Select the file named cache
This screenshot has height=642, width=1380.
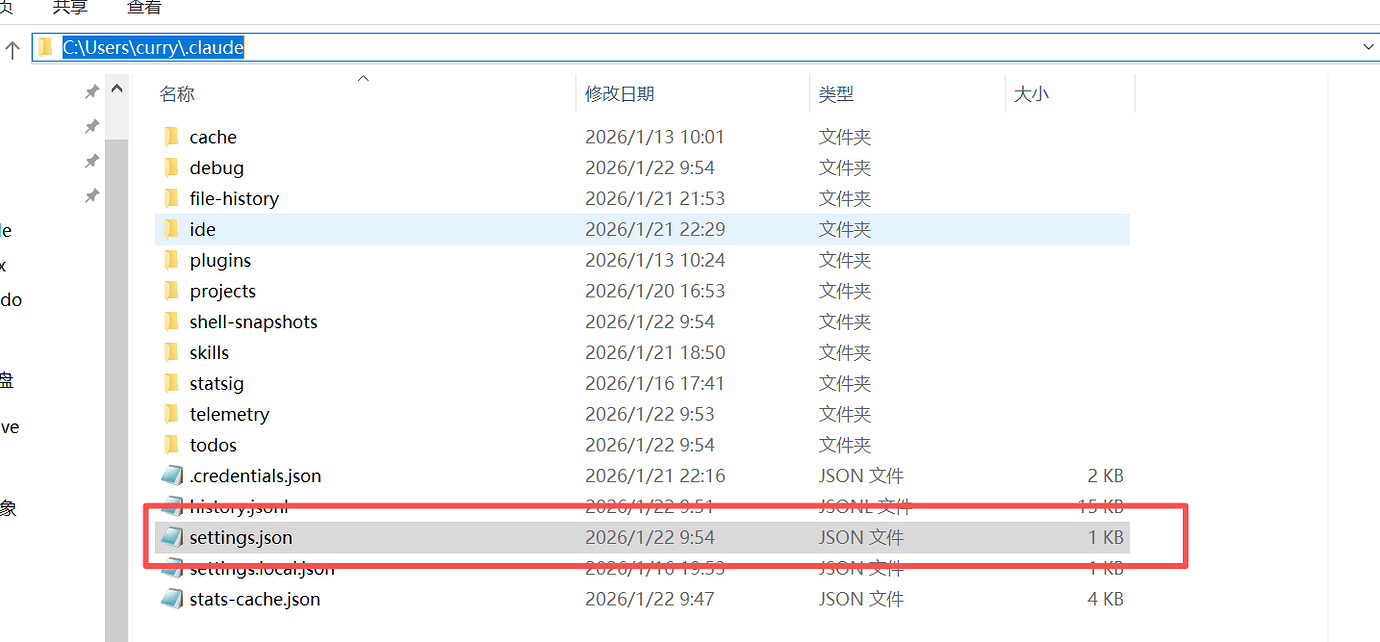(213, 137)
